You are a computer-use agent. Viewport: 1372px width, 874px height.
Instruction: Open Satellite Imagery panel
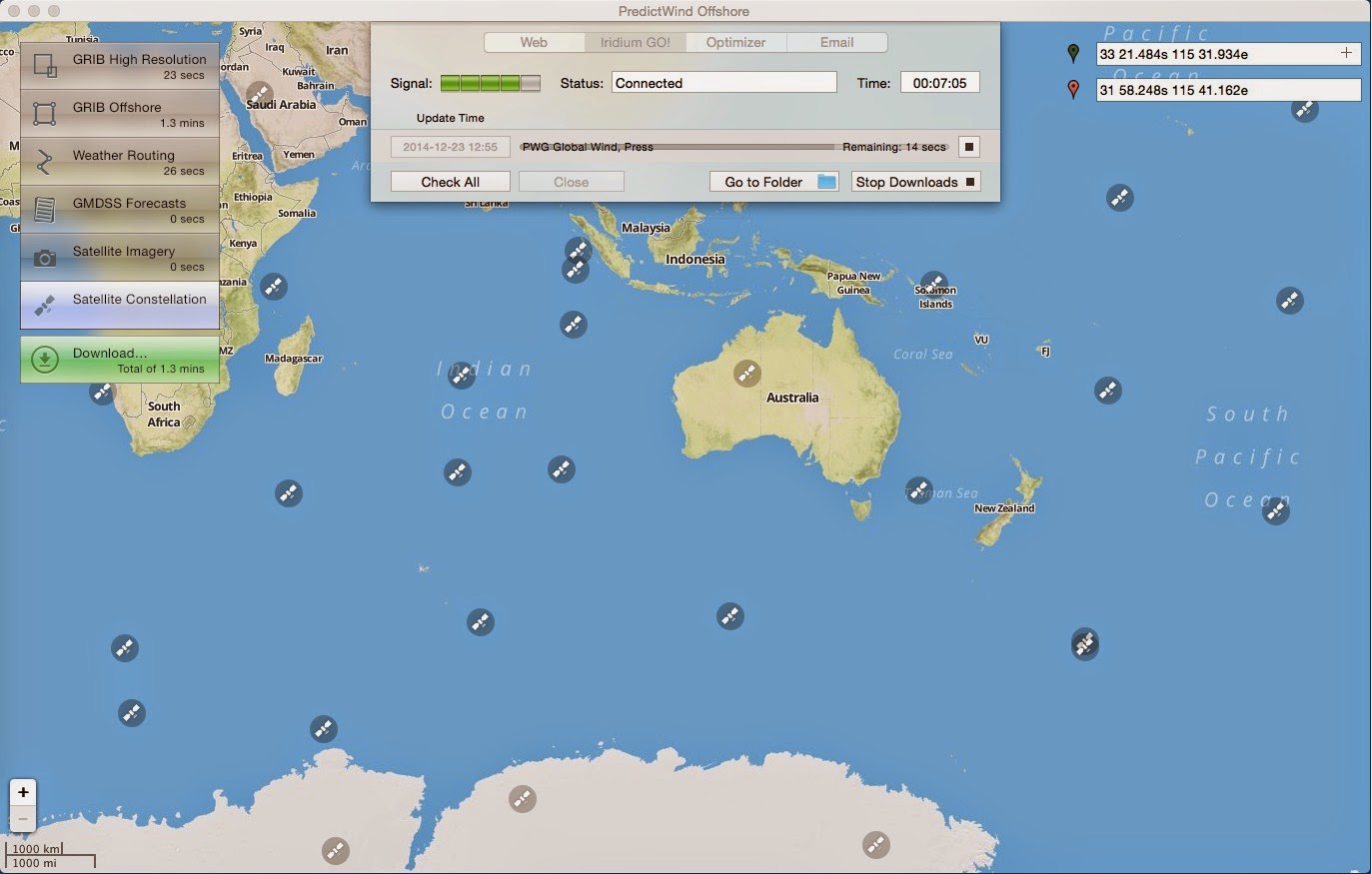(x=120, y=258)
